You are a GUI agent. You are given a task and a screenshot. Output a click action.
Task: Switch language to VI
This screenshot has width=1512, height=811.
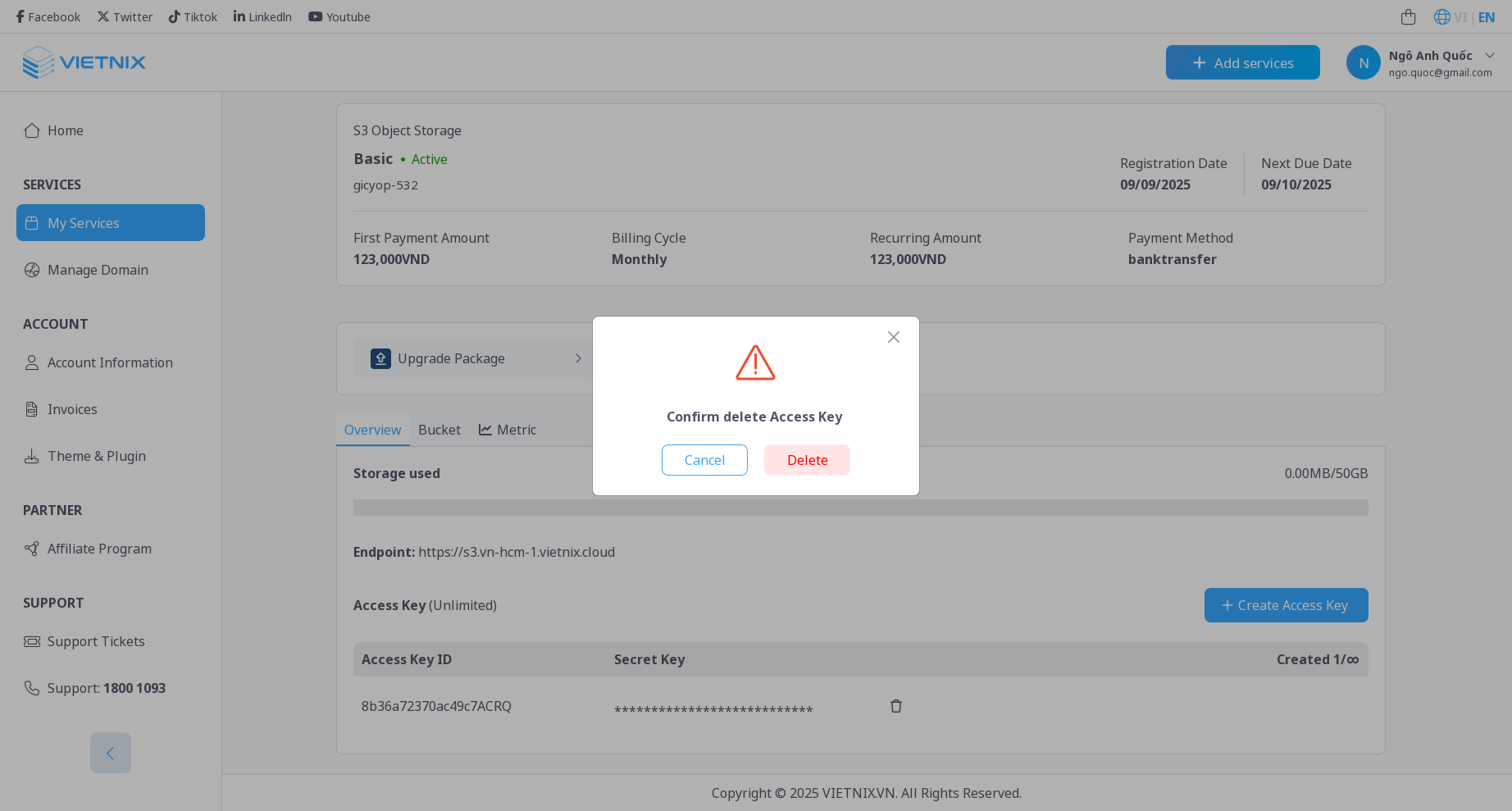(1464, 16)
